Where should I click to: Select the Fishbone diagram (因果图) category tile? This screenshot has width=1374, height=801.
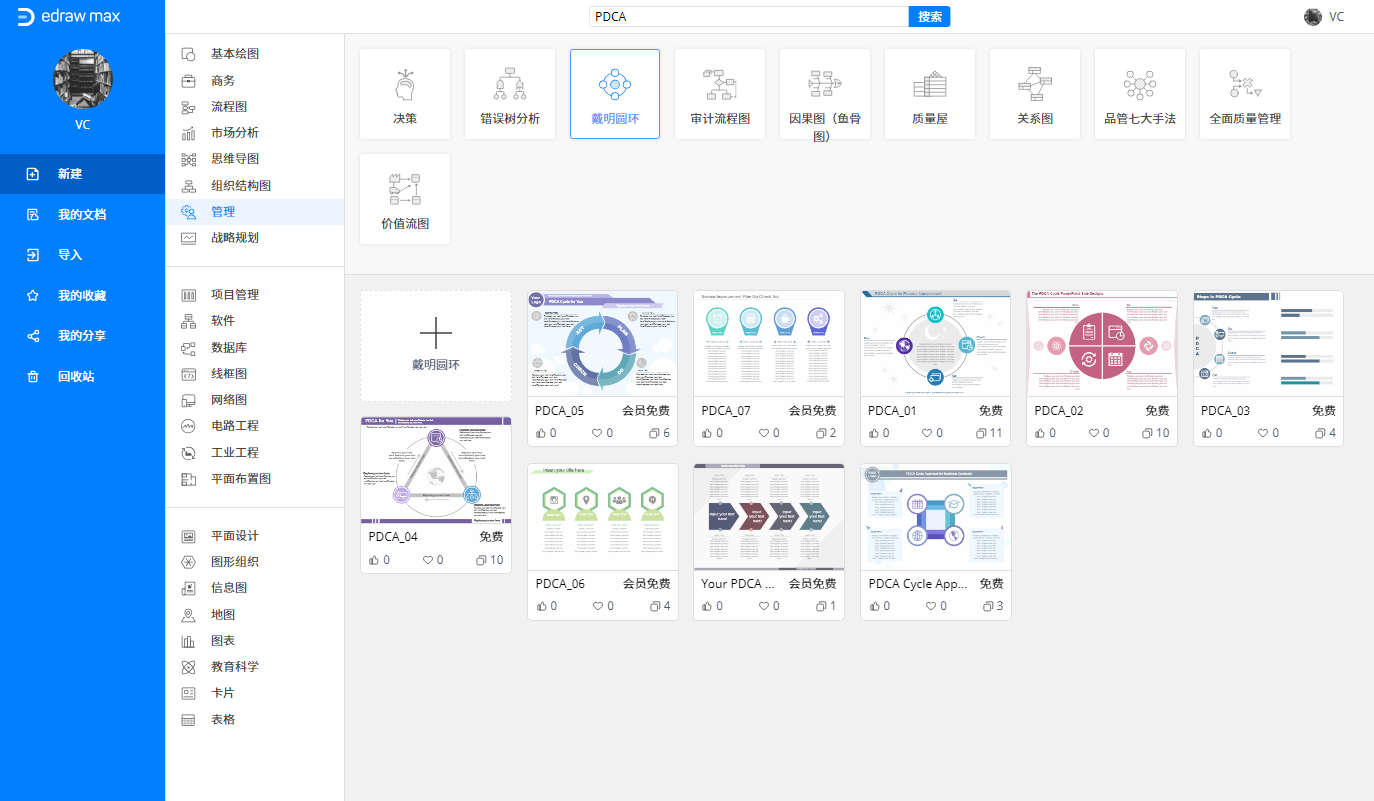click(824, 94)
